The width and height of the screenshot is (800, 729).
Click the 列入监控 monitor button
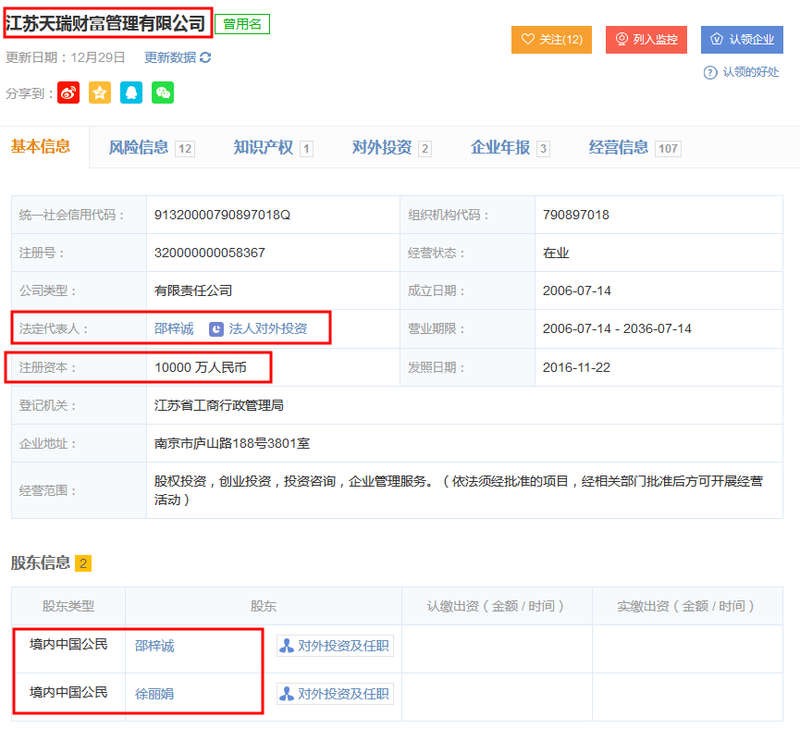646,40
